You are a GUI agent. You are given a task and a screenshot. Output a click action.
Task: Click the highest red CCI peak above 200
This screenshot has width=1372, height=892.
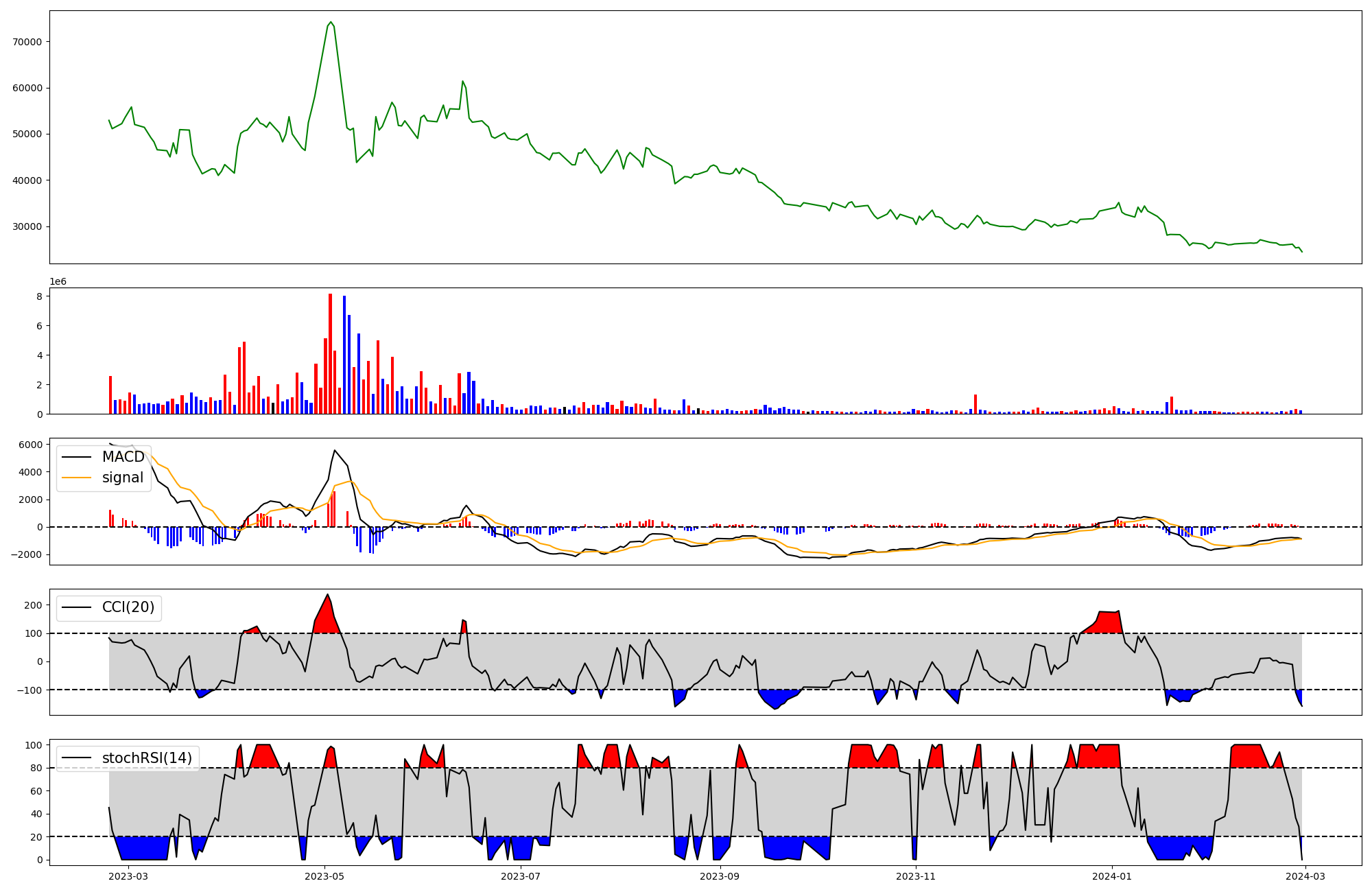[x=327, y=595]
